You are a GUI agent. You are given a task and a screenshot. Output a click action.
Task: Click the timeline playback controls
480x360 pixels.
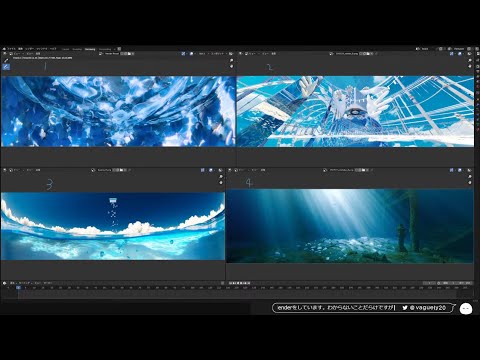click(x=239, y=283)
